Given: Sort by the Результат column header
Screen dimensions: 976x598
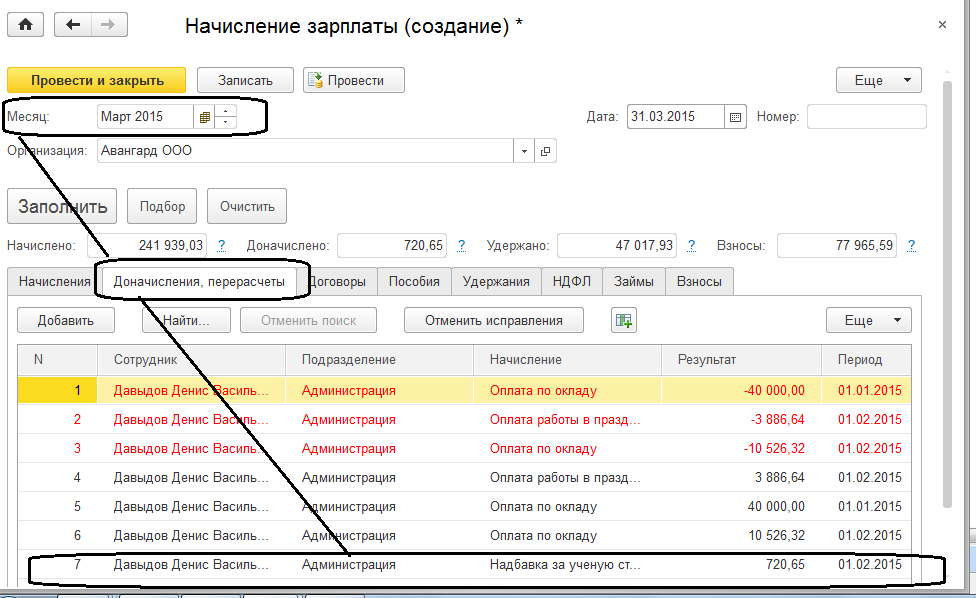Looking at the screenshot, I should pyautogui.click(x=741, y=360).
